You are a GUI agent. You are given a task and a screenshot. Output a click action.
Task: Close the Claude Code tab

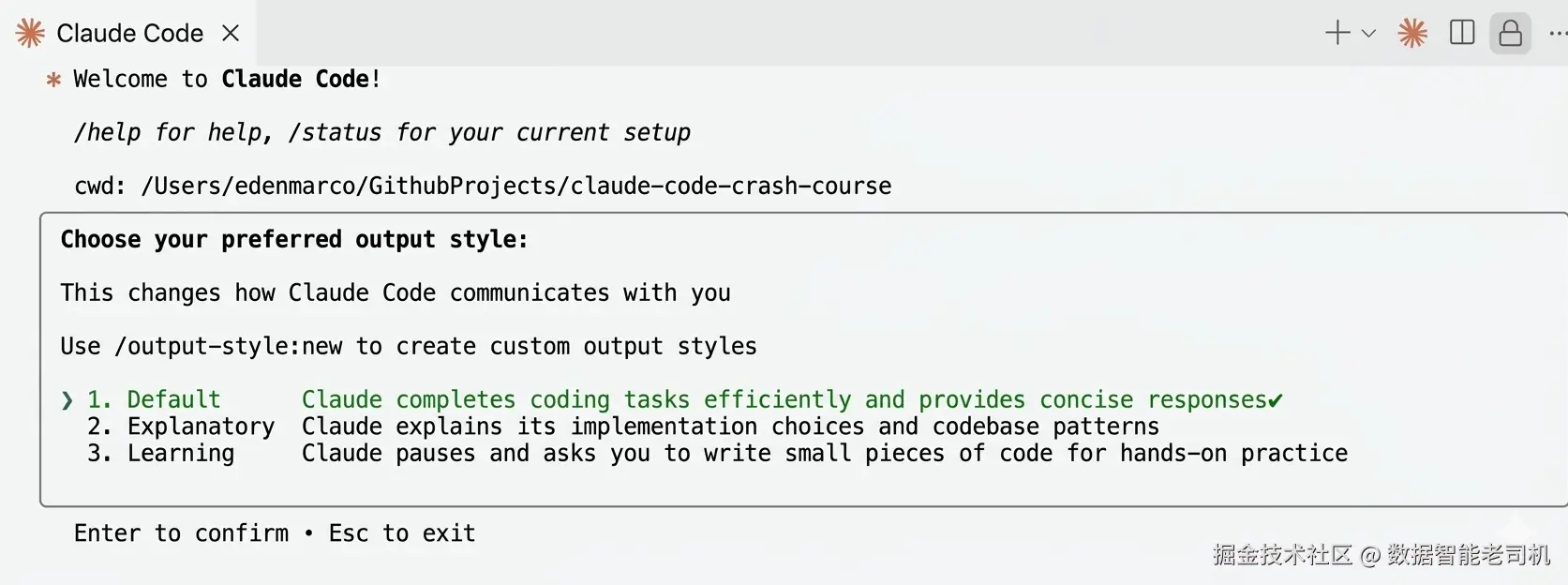(x=231, y=34)
